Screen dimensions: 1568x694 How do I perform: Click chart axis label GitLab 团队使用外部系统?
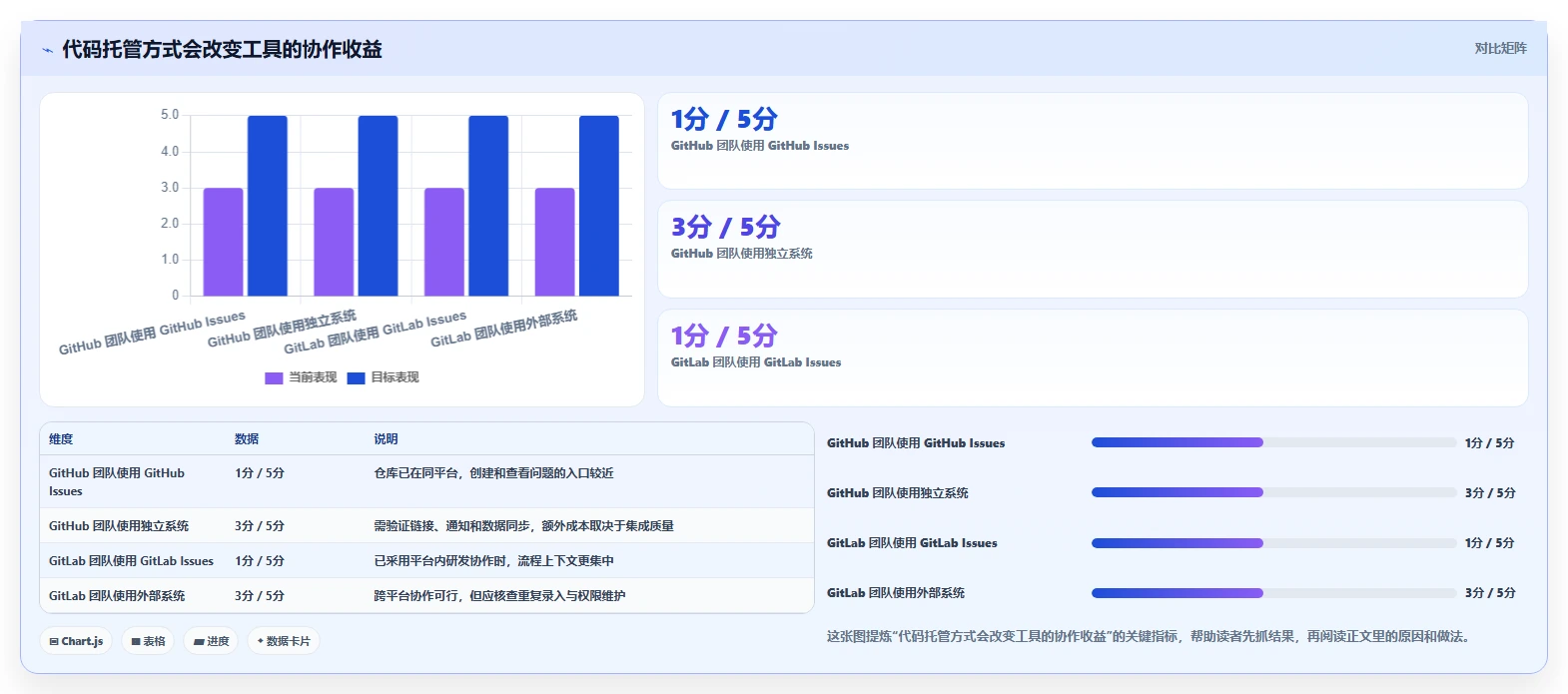pos(504,329)
